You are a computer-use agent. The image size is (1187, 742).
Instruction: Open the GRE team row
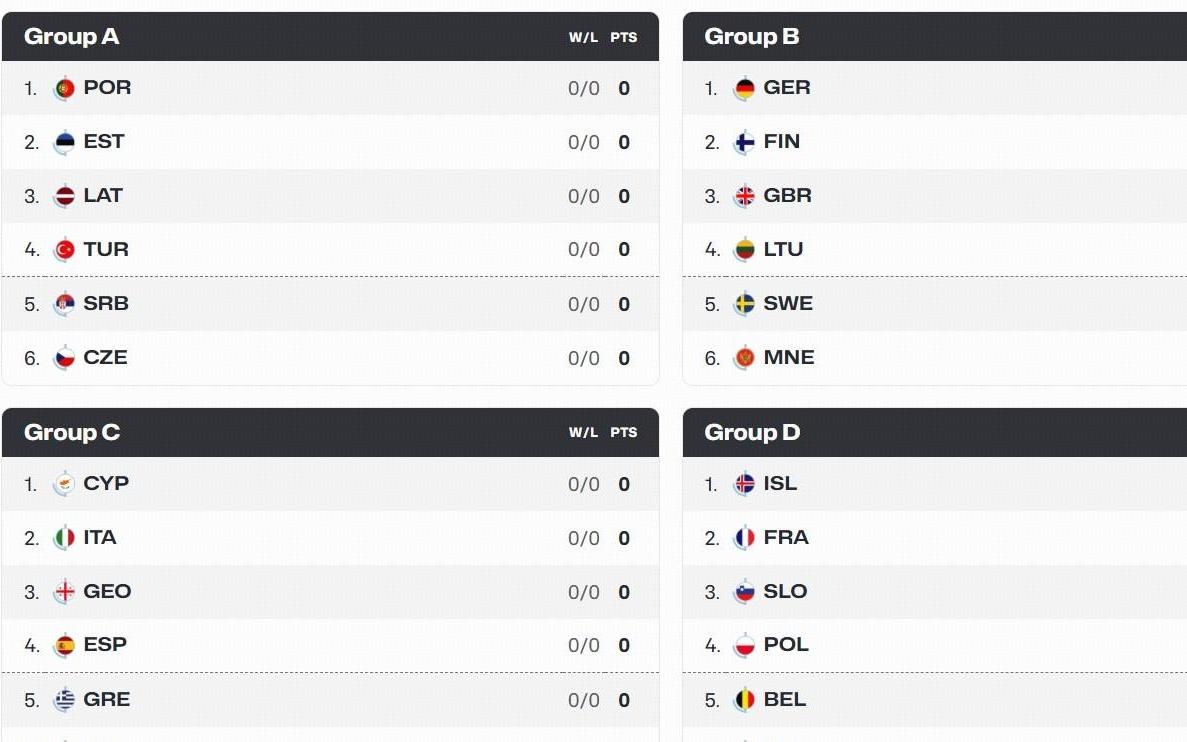pos(330,700)
